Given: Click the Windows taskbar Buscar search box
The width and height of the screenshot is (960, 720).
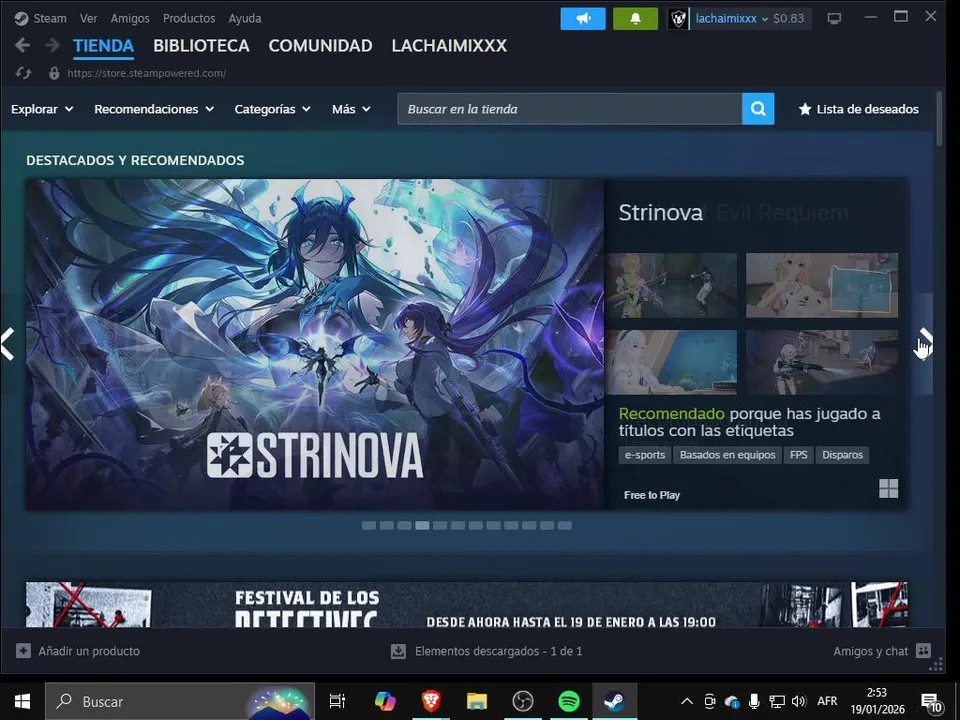Looking at the screenshot, I should coord(180,701).
